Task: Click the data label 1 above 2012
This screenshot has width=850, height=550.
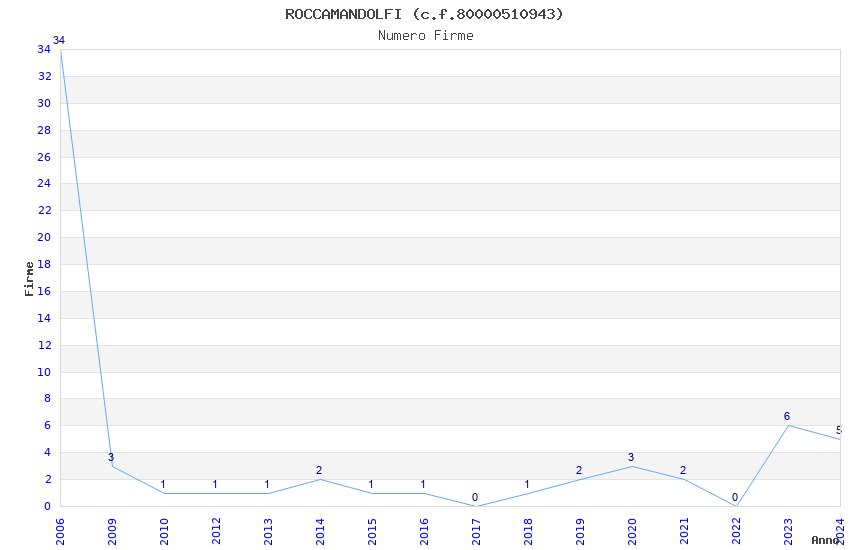Action: click(x=215, y=484)
